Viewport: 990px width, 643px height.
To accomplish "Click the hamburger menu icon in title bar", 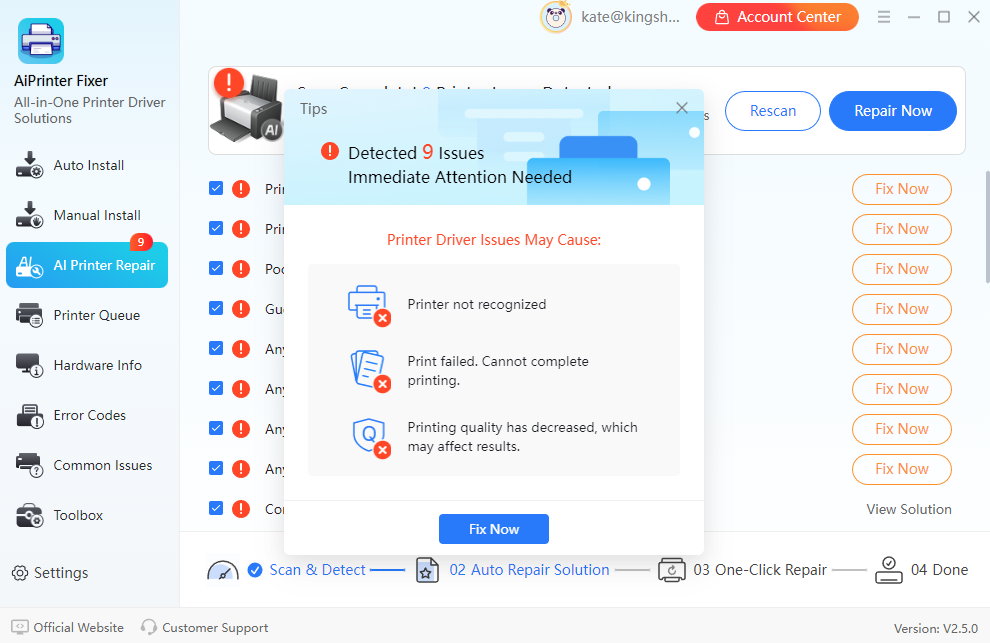I will click(884, 17).
